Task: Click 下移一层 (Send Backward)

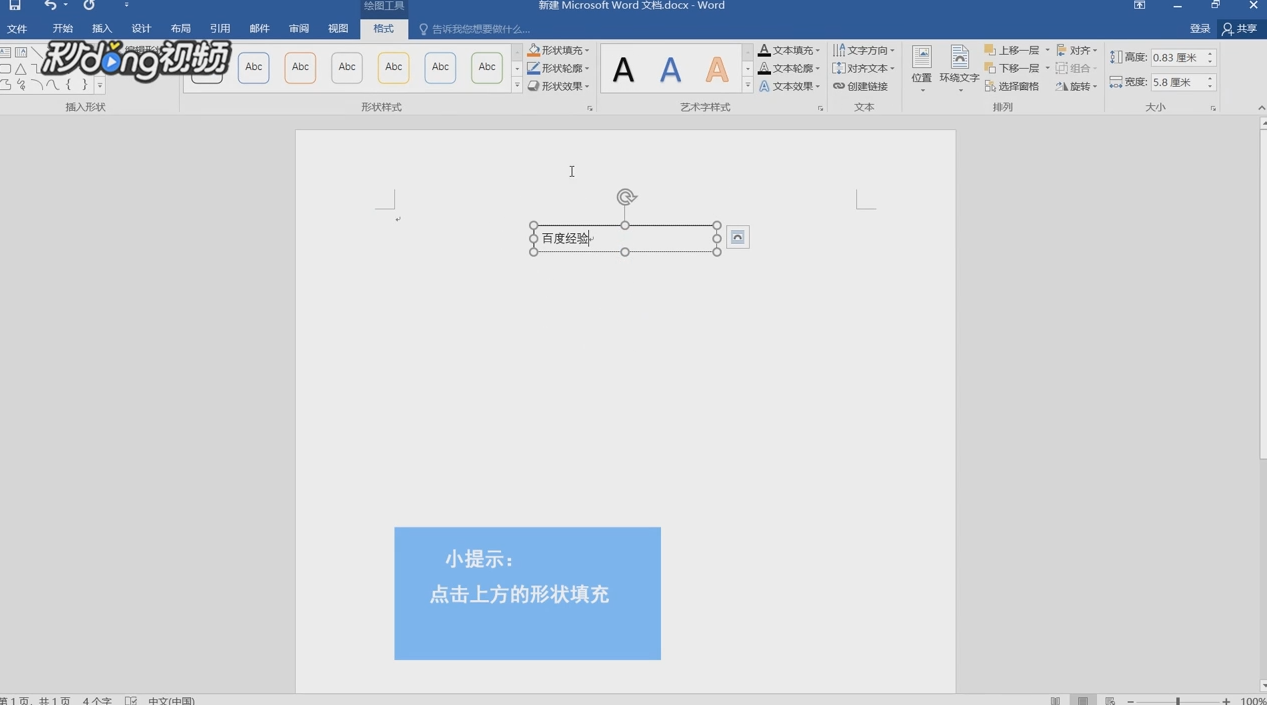Action: (1011, 68)
